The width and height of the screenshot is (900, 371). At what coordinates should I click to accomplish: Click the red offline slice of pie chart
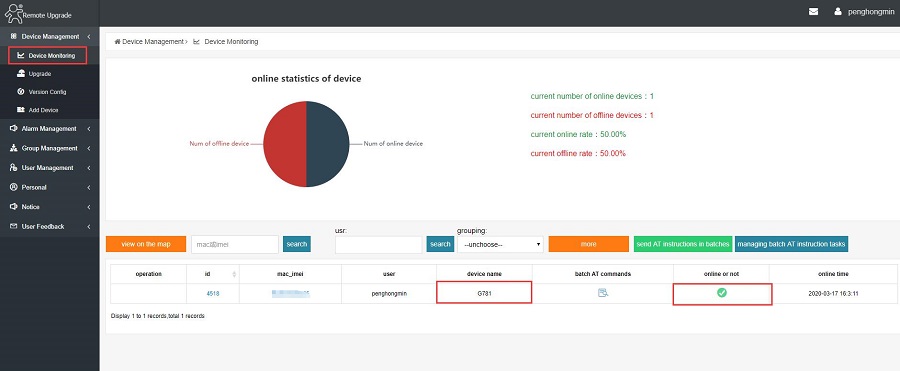(285, 144)
